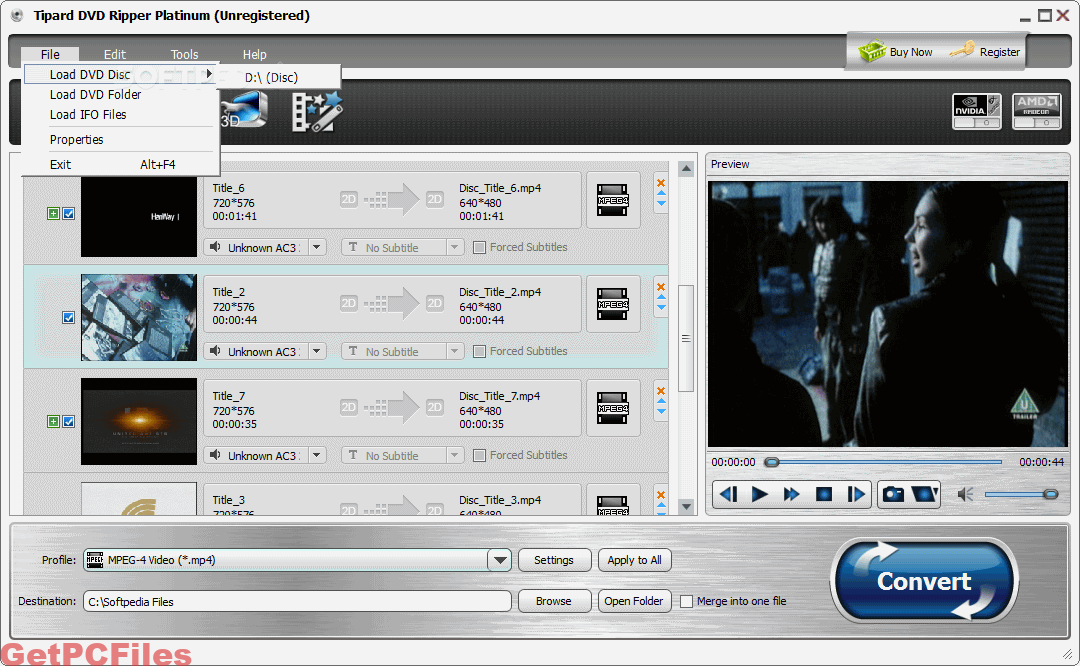
Task: Click Open Folder button
Action: click(x=634, y=601)
